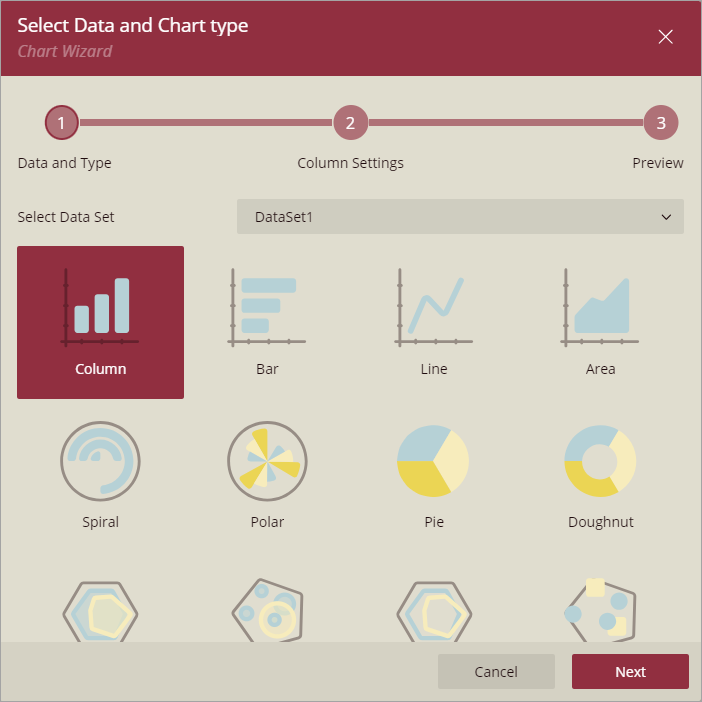The width and height of the screenshot is (702, 702).
Task: Pick the Line chart type
Action: click(434, 322)
